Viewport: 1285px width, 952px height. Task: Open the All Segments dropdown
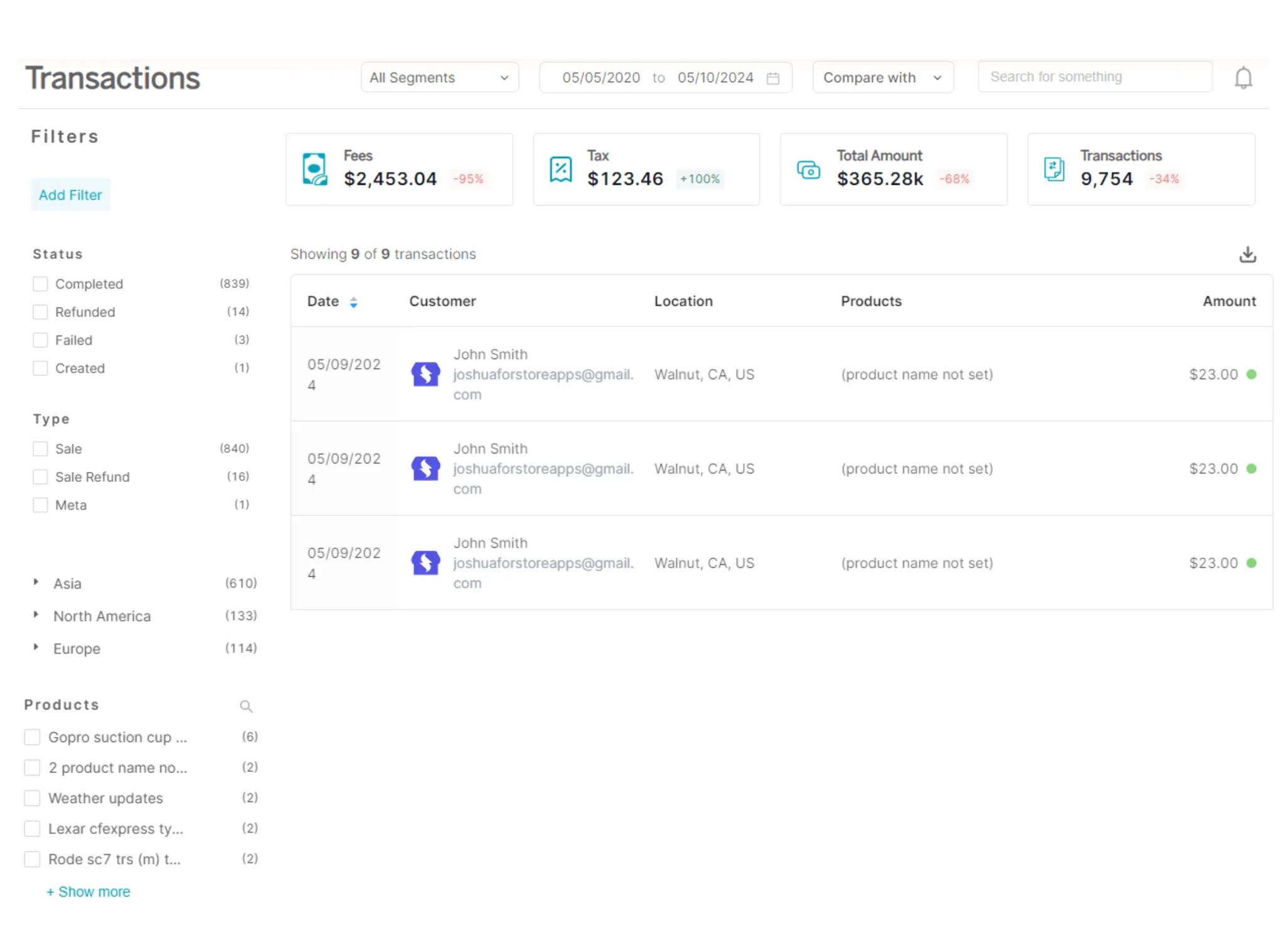[x=439, y=77]
